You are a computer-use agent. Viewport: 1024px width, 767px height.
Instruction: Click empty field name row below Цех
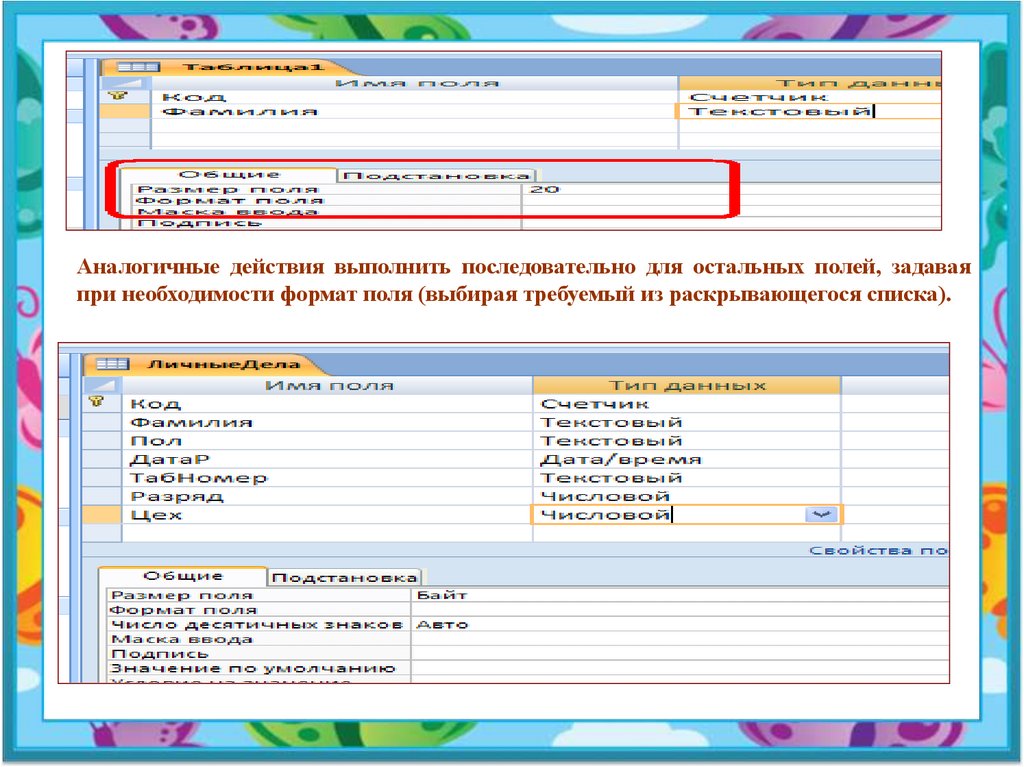[328, 533]
